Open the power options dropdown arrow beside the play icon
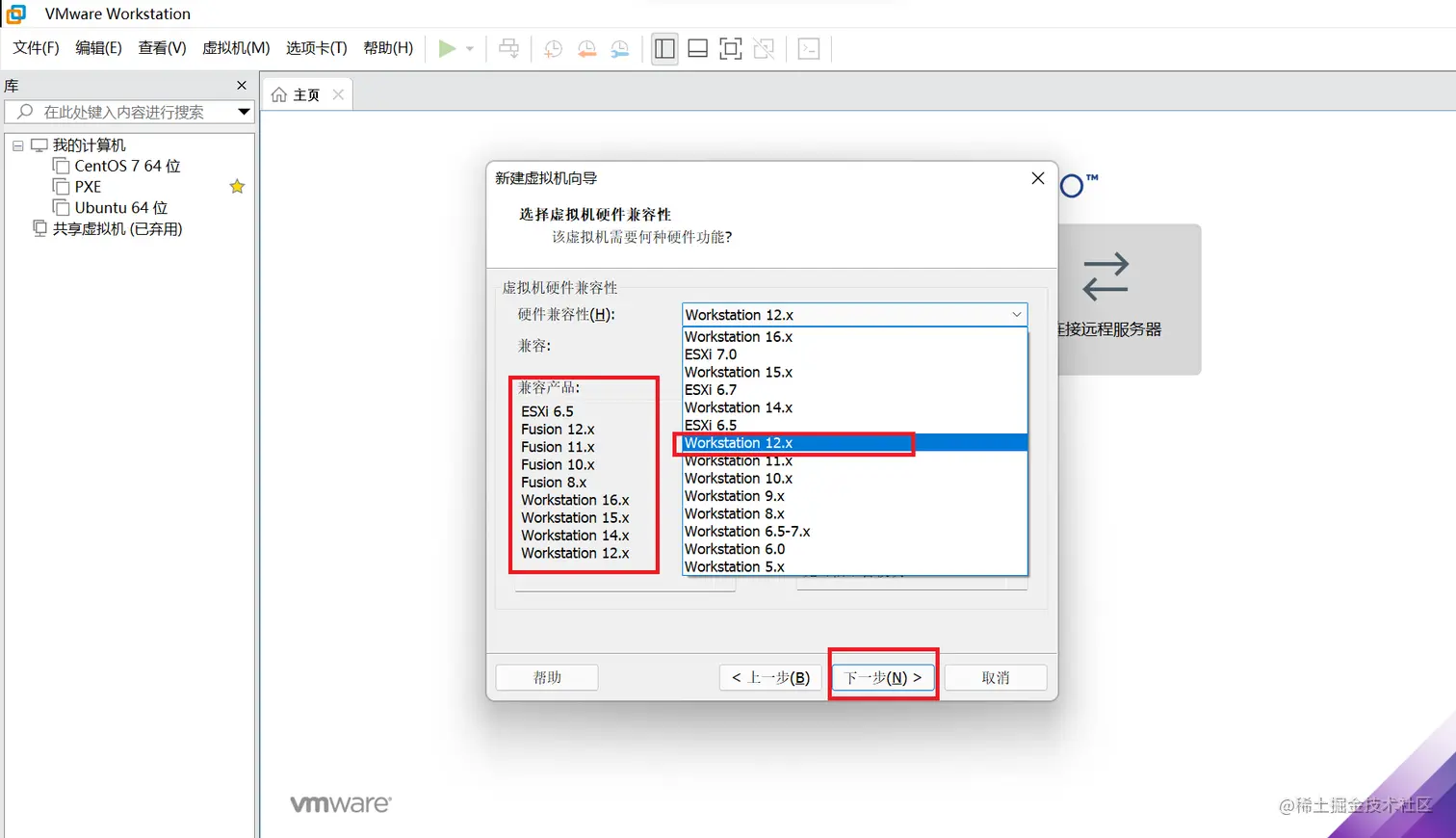This screenshot has width=1456, height=838. pos(470,48)
